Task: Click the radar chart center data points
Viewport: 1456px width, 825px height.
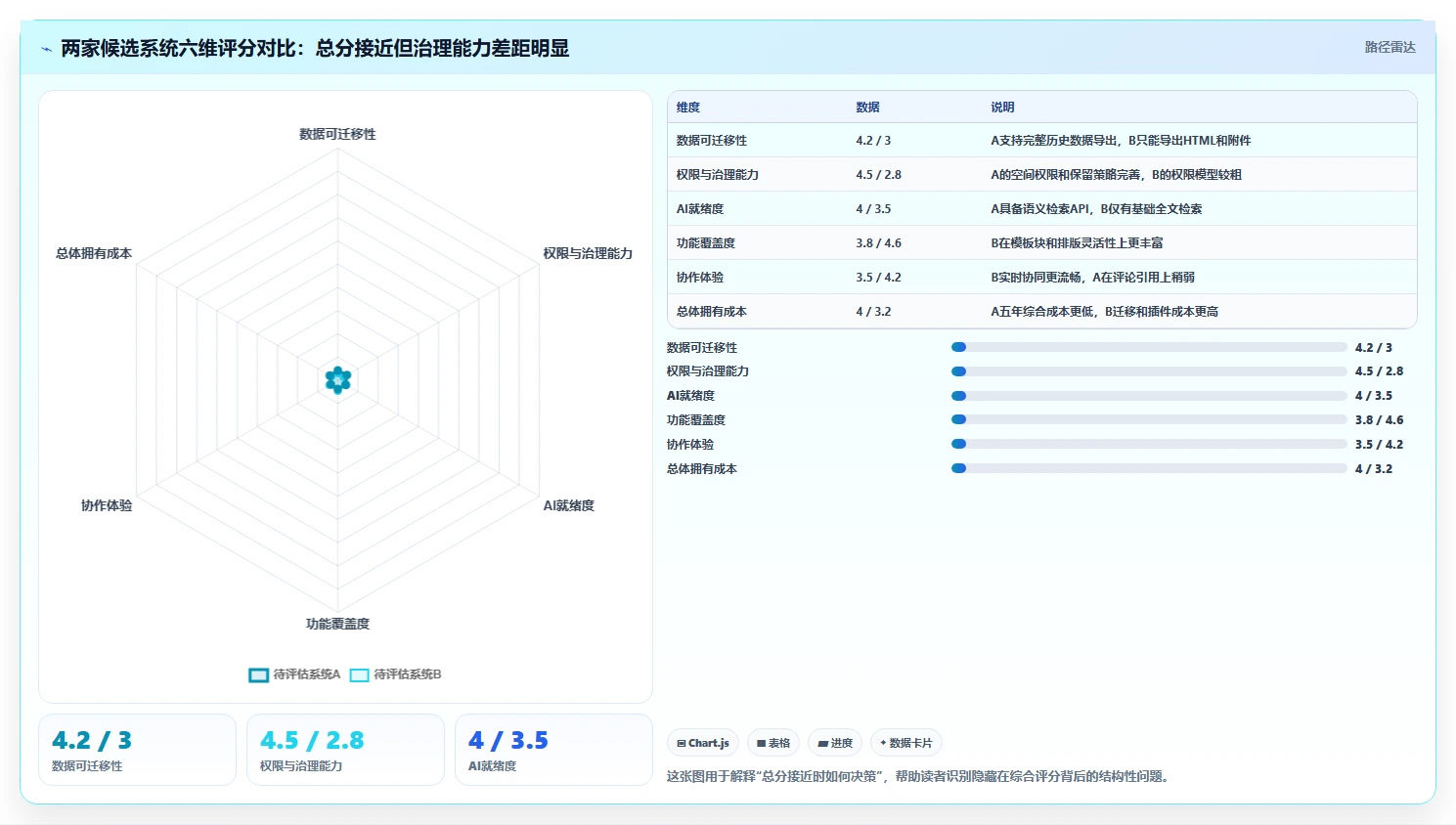Action: pos(338,380)
